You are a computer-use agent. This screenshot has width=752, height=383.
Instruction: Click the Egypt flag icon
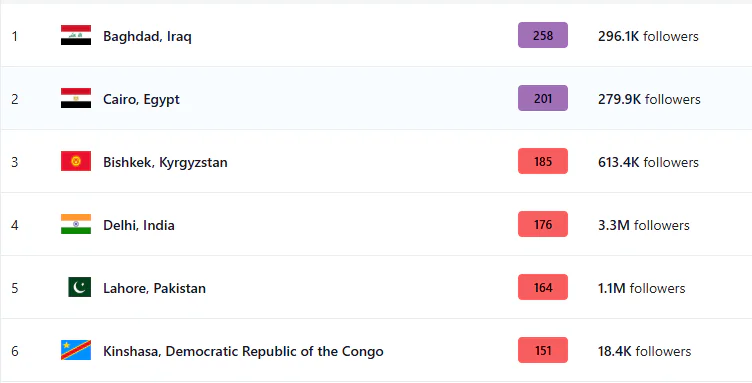point(76,98)
